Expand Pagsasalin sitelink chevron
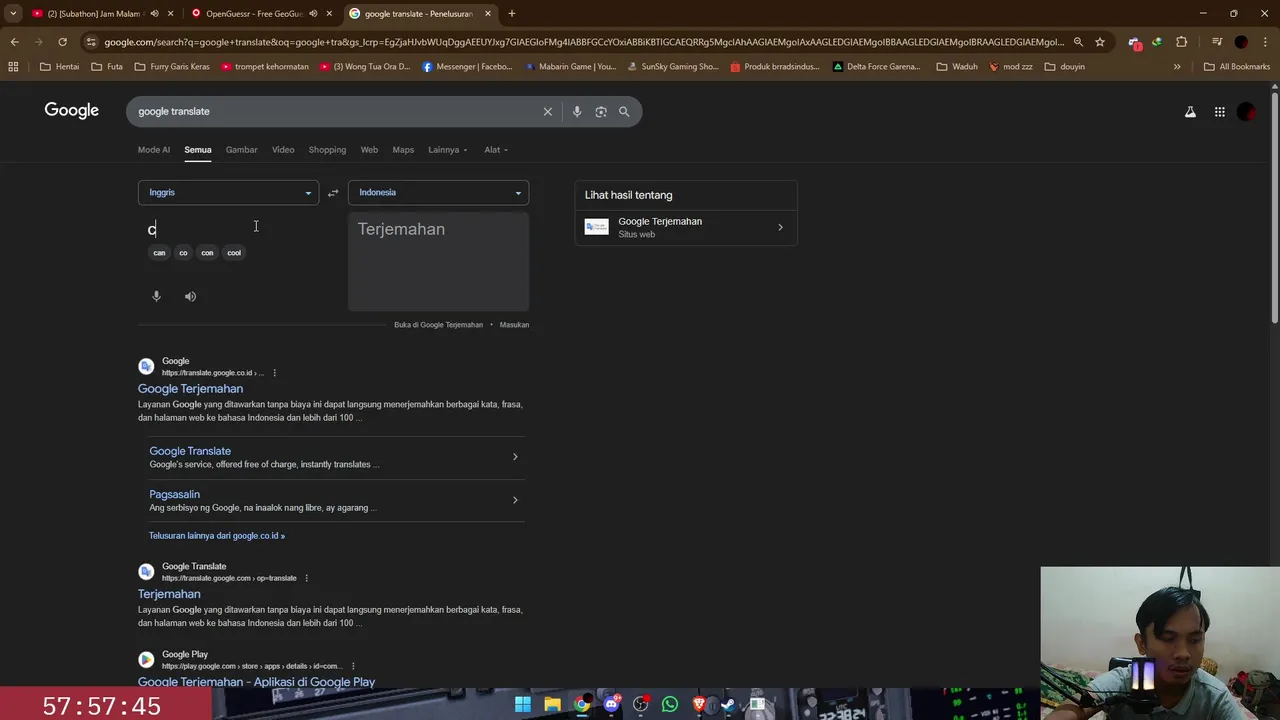This screenshot has height=720, width=1280. coord(515,500)
